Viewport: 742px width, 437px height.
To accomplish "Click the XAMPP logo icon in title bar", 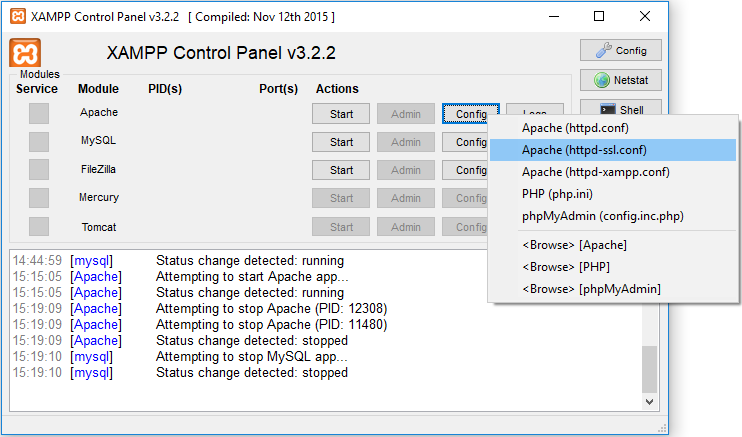I will click(x=18, y=17).
